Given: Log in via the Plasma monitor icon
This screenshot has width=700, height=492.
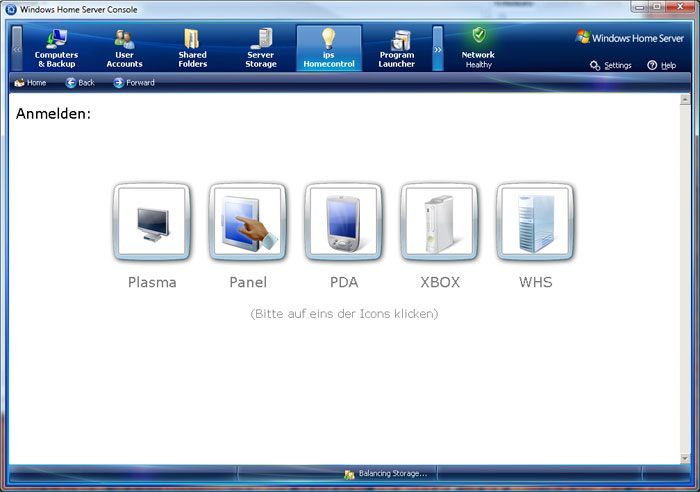Looking at the screenshot, I should (152, 221).
